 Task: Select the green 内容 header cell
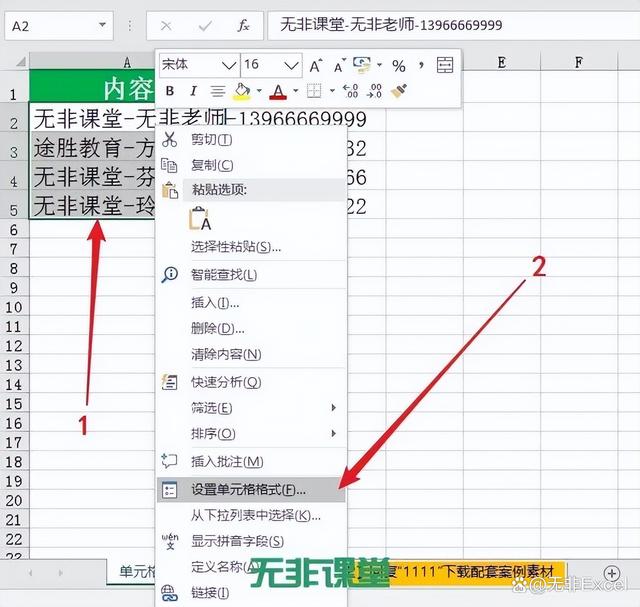93,87
